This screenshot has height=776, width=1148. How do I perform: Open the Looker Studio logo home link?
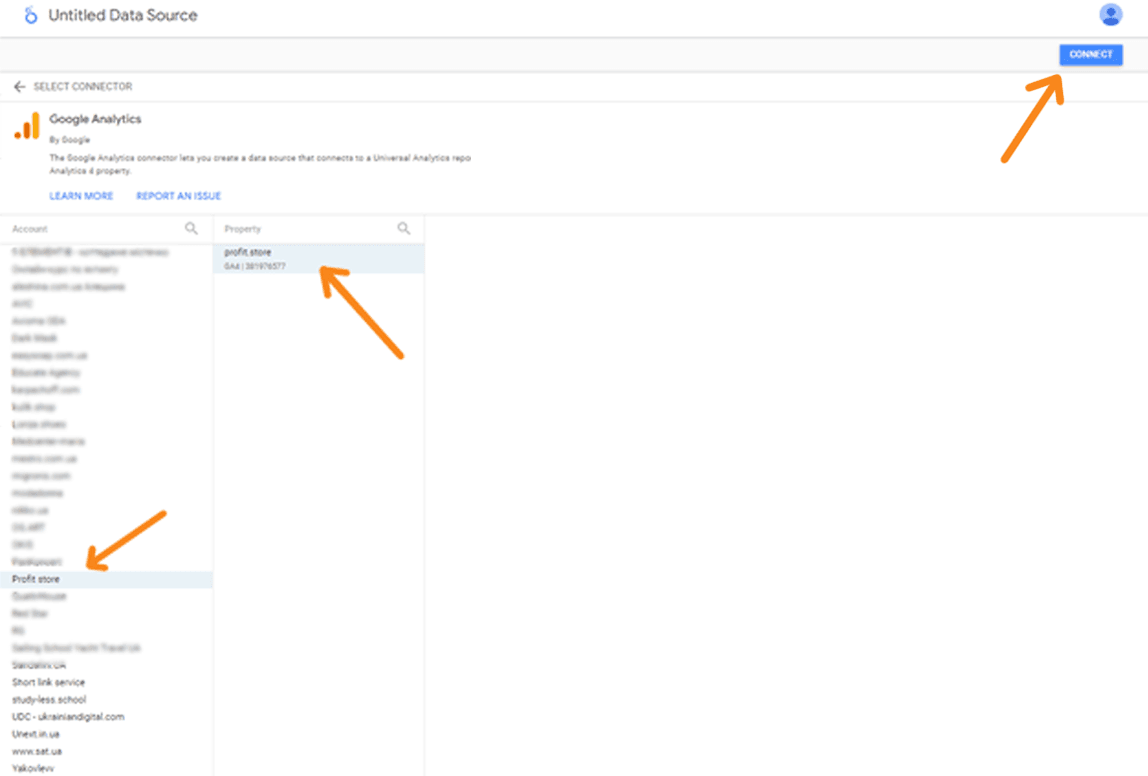pos(31,15)
